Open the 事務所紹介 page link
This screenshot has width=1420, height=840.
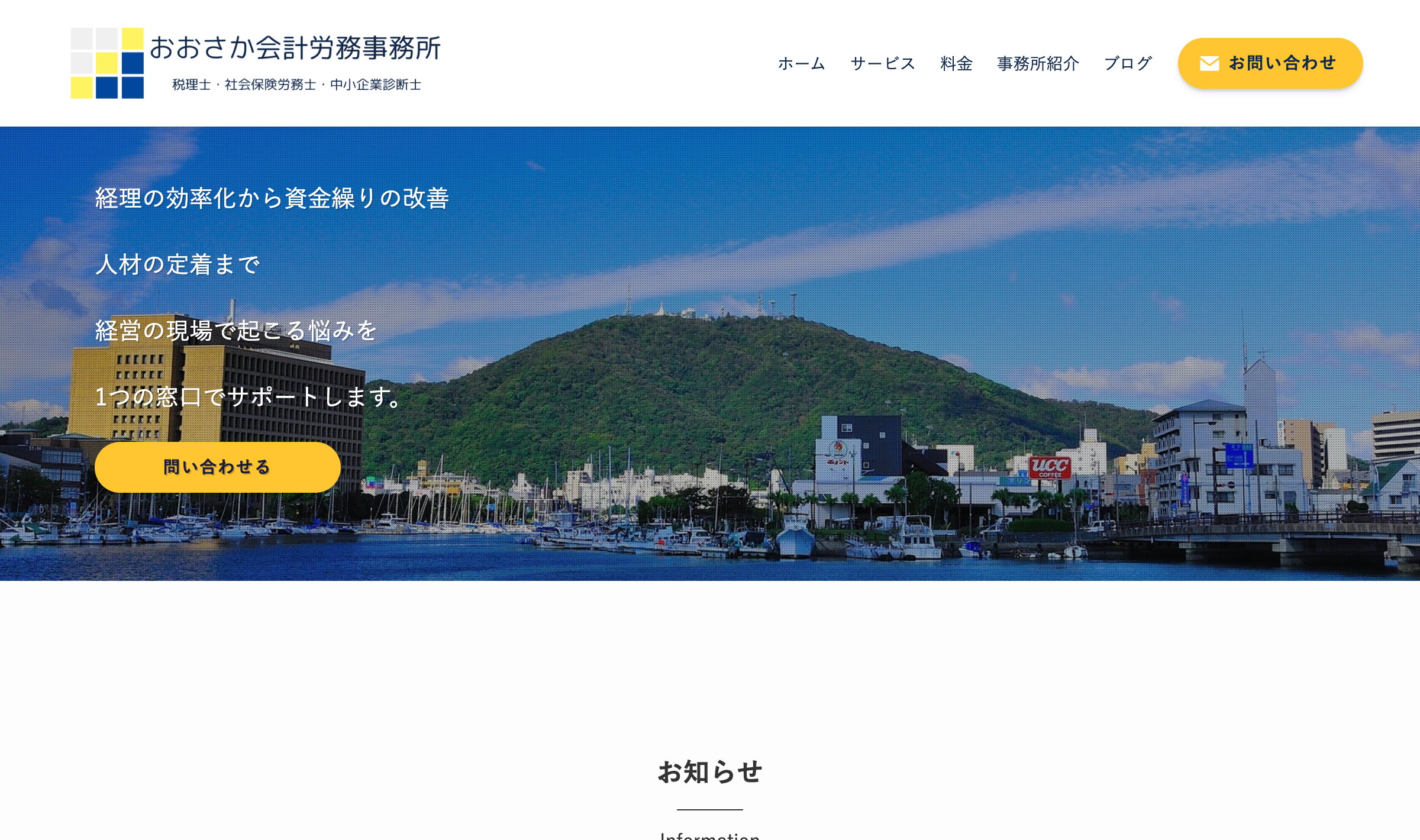click(1038, 63)
